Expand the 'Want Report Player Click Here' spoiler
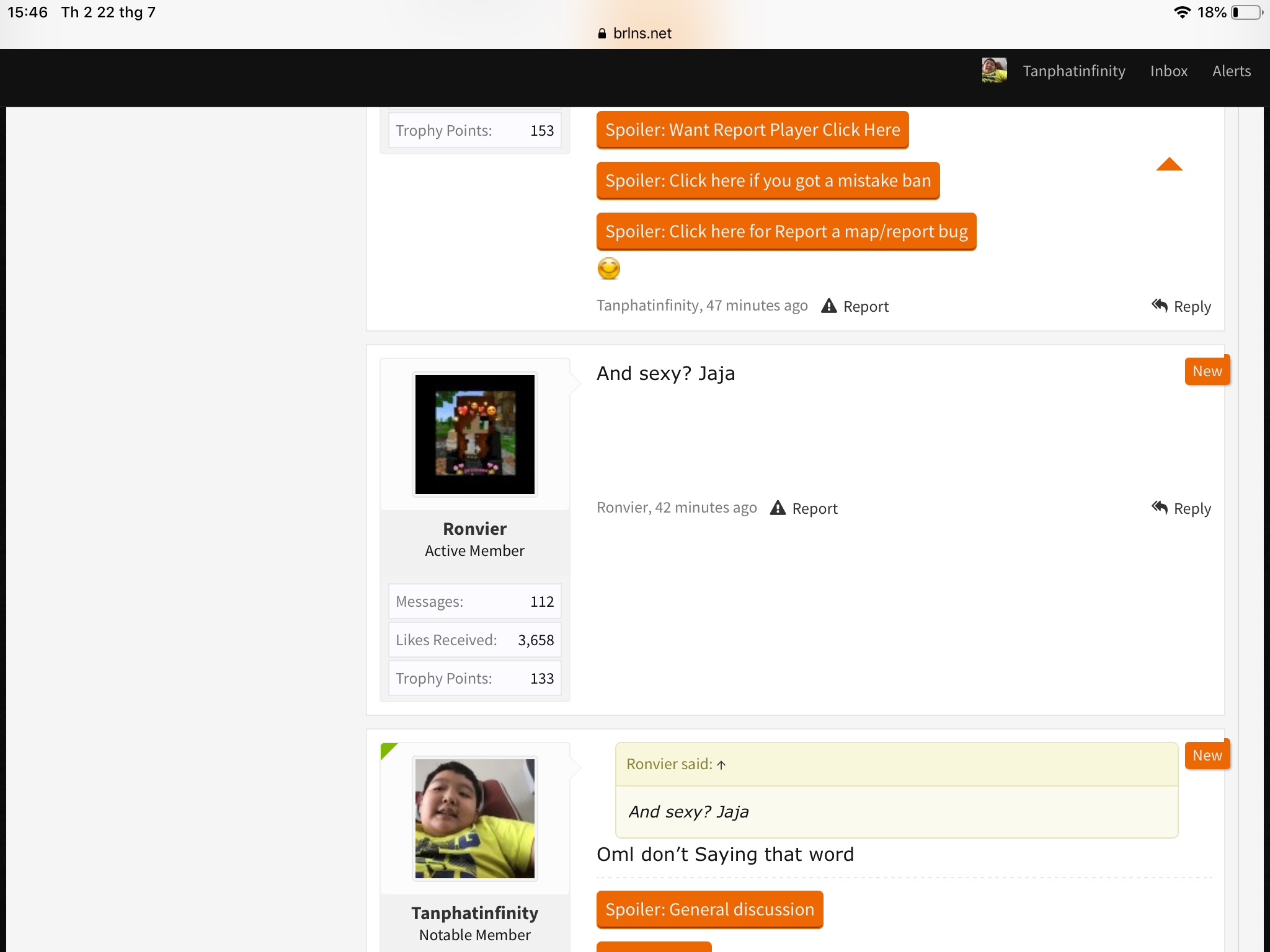The width and height of the screenshot is (1270, 952). tap(752, 130)
